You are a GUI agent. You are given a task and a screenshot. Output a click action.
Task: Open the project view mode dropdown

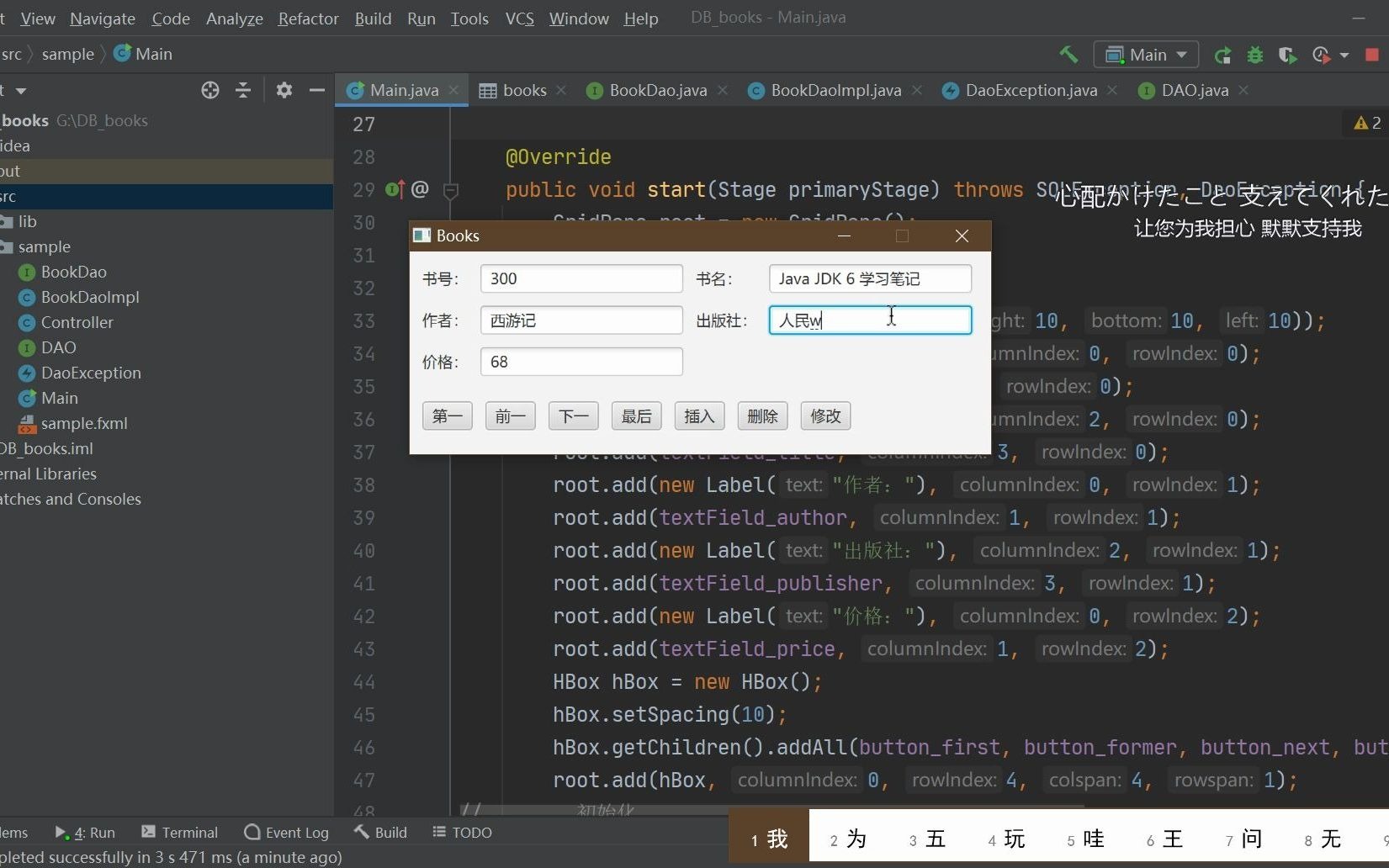[x=20, y=91]
